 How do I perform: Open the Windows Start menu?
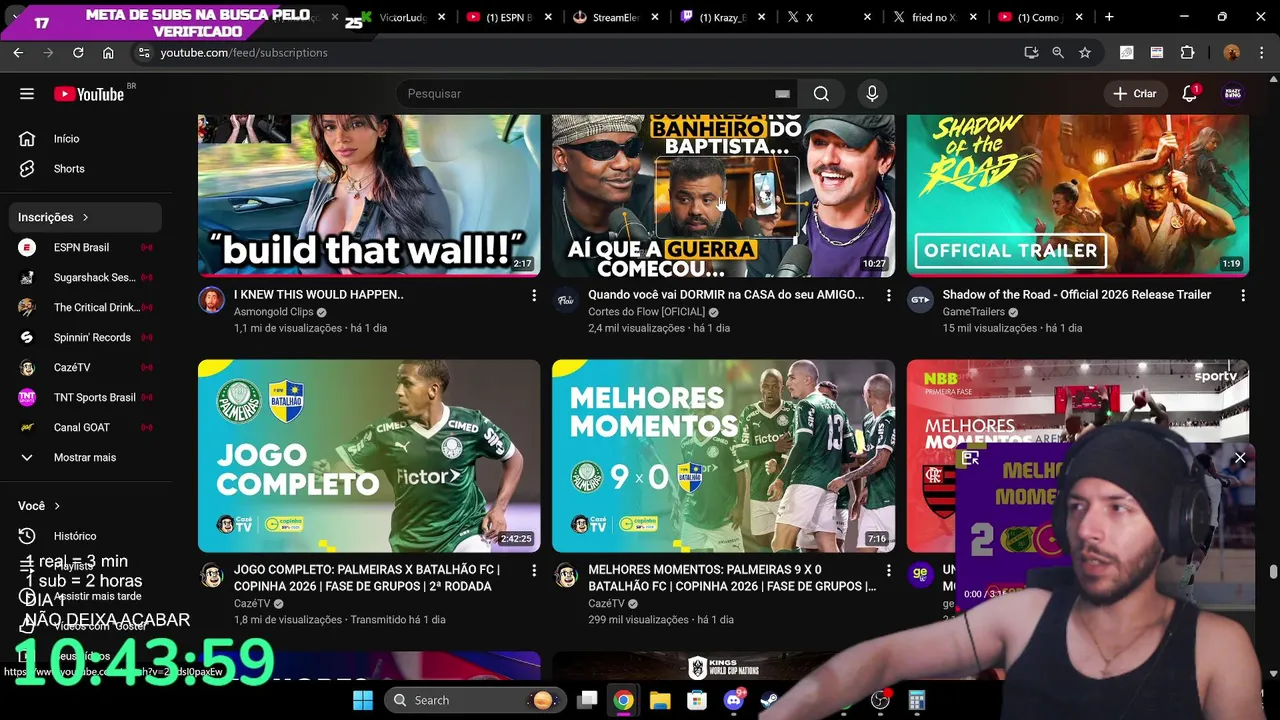pos(363,700)
